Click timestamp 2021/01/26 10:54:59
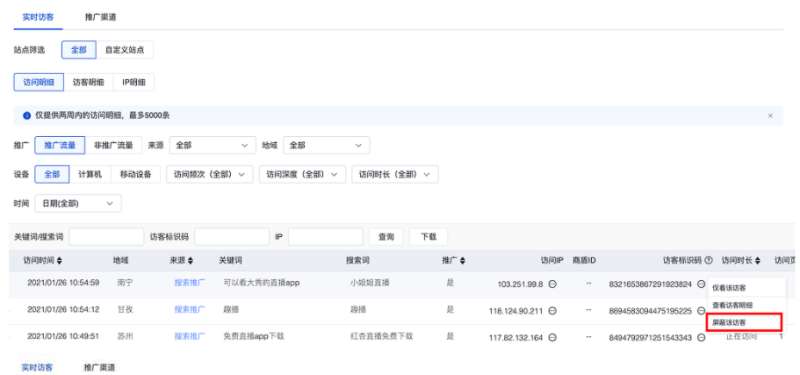This screenshot has height=375, width=800. tap(63, 282)
